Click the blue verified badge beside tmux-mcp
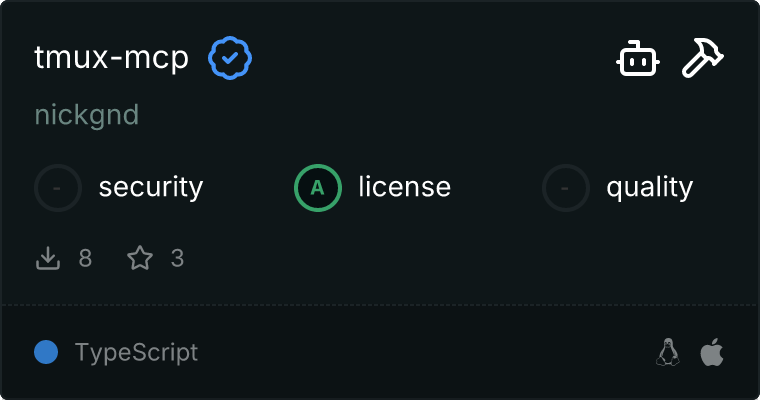 click(x=230, y=59)
